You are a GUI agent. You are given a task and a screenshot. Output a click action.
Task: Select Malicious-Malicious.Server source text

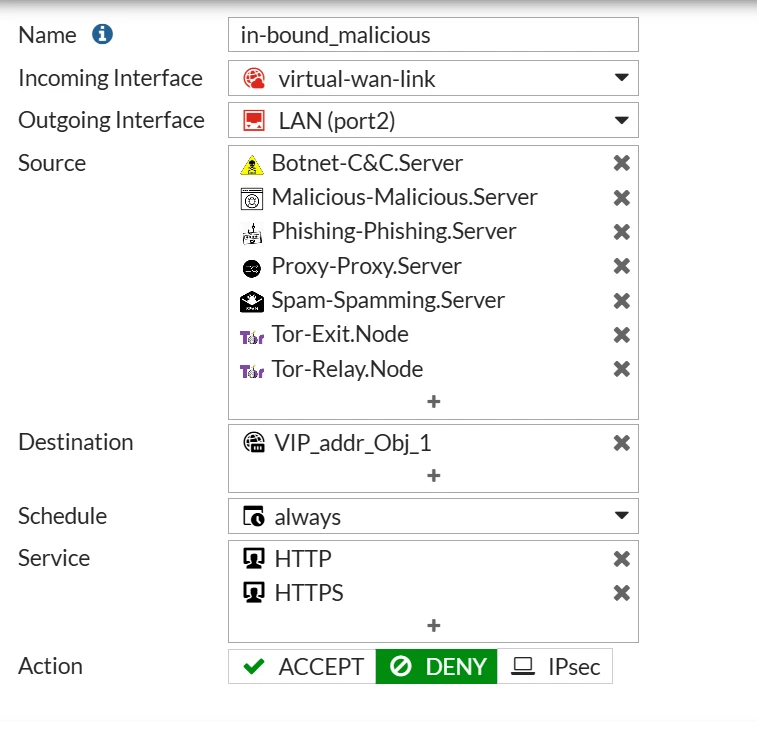pyautogui.click(x=405, y=197)
